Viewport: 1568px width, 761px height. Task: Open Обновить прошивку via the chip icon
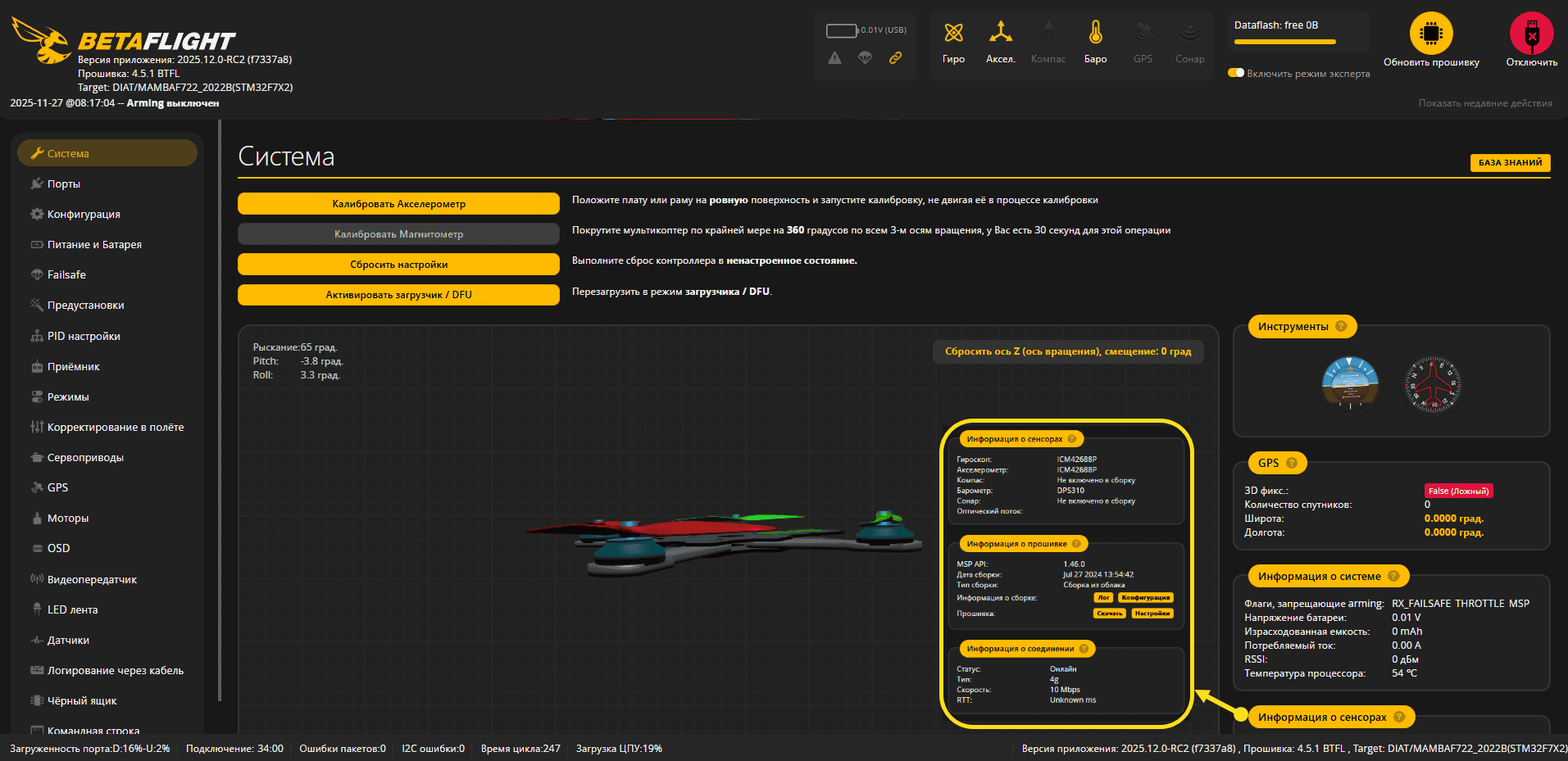coord(1431,34)
